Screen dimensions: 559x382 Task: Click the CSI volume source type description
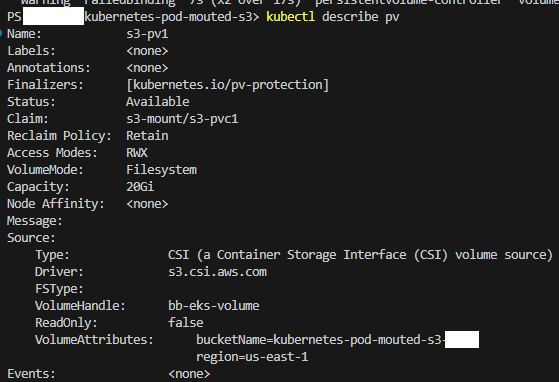(x=360, y=255)
